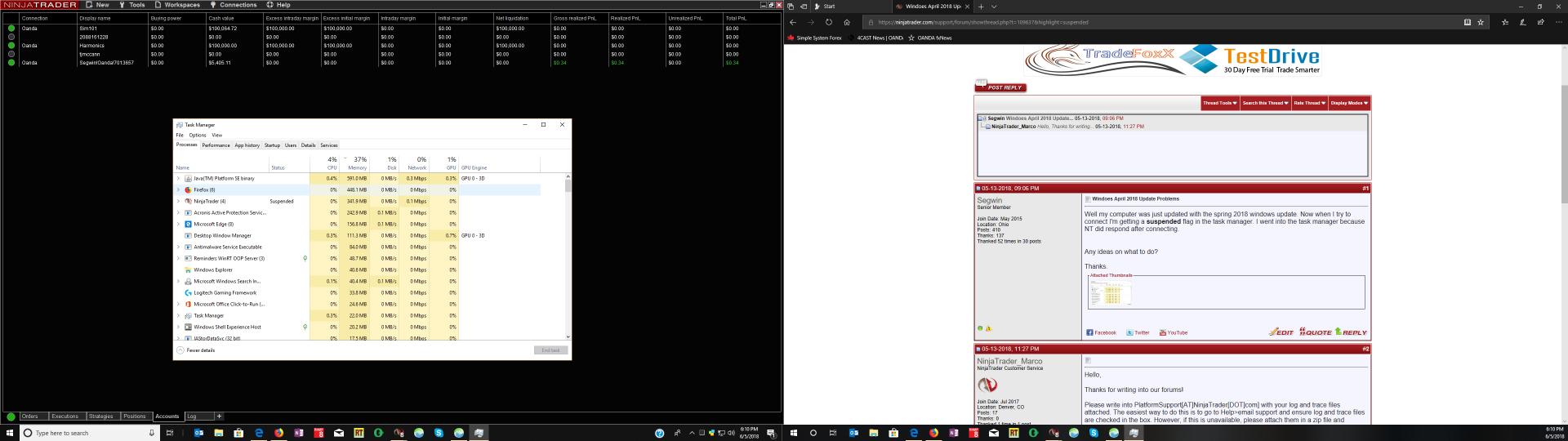Screen dimensions: 1568x441
Task: Click Quote on first forum post
Action: (1316, 332)
